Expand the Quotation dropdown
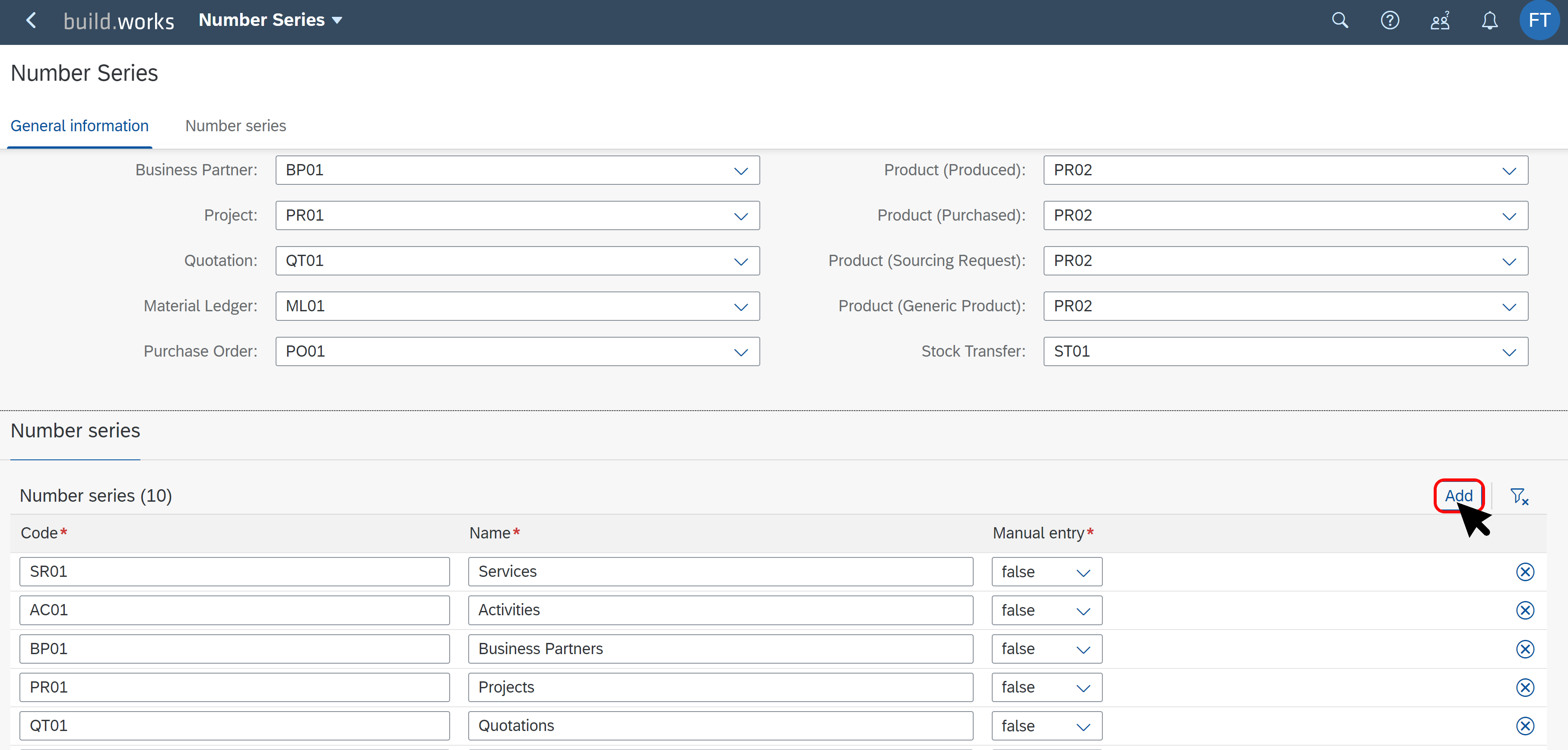Screen dimensions: 1568x750 (x=741, y=262)
